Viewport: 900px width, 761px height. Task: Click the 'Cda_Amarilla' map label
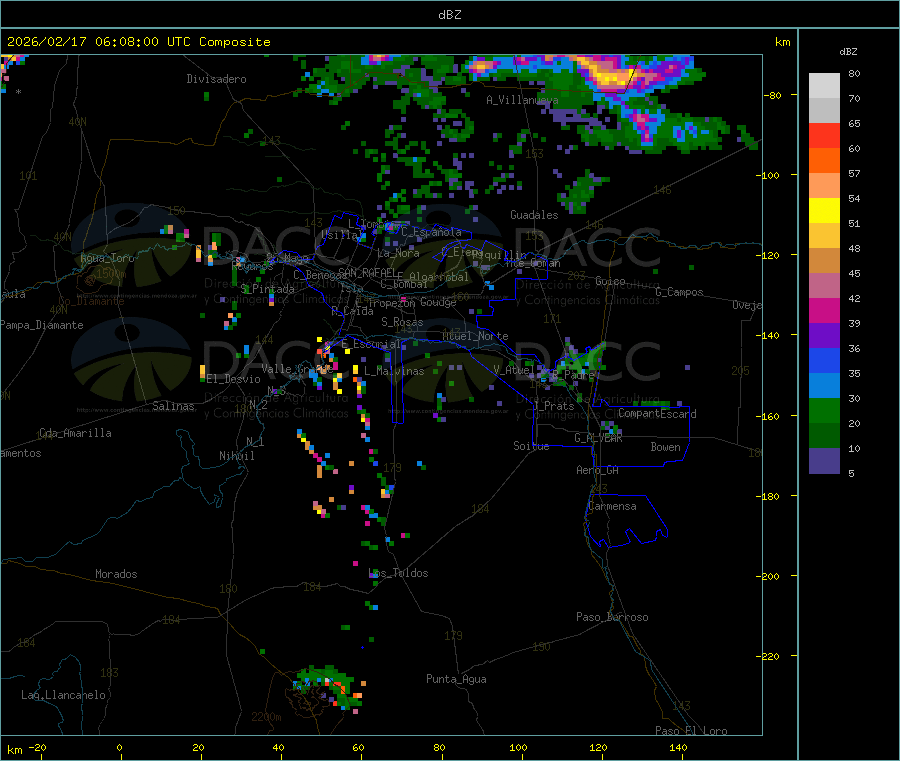(x=75, y=433)
